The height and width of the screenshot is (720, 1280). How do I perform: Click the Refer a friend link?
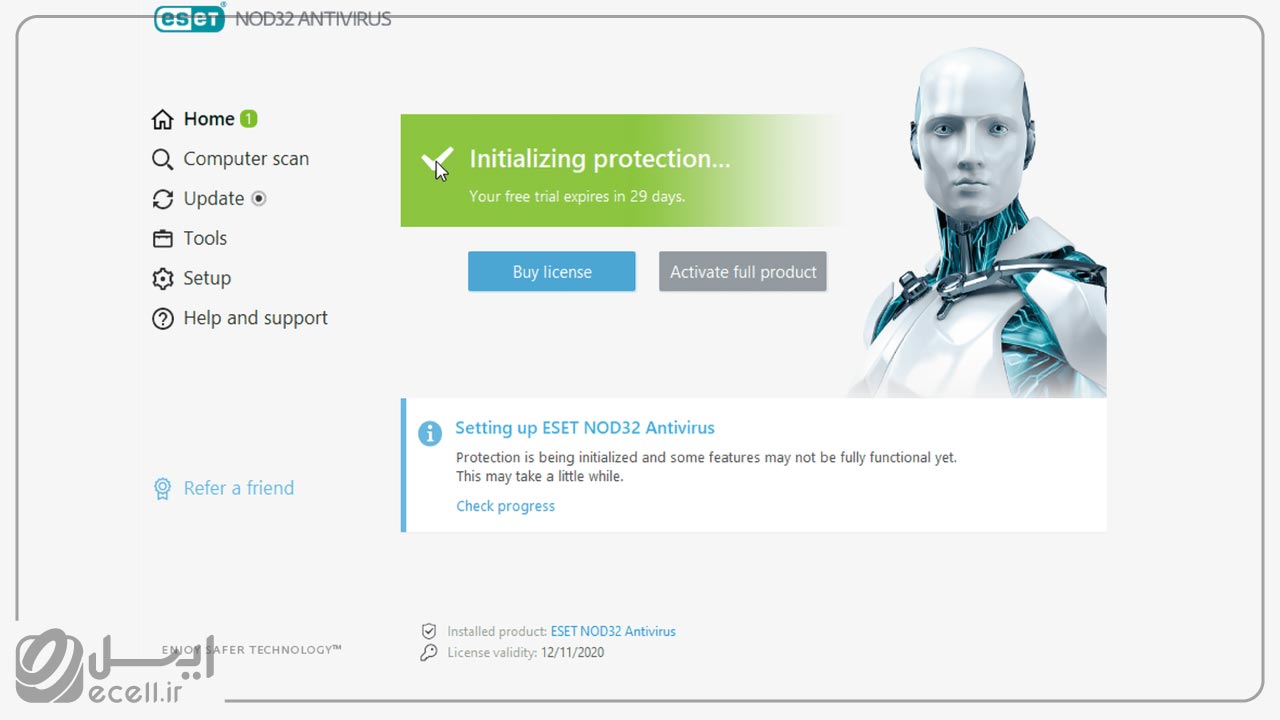tap(238, 488)
